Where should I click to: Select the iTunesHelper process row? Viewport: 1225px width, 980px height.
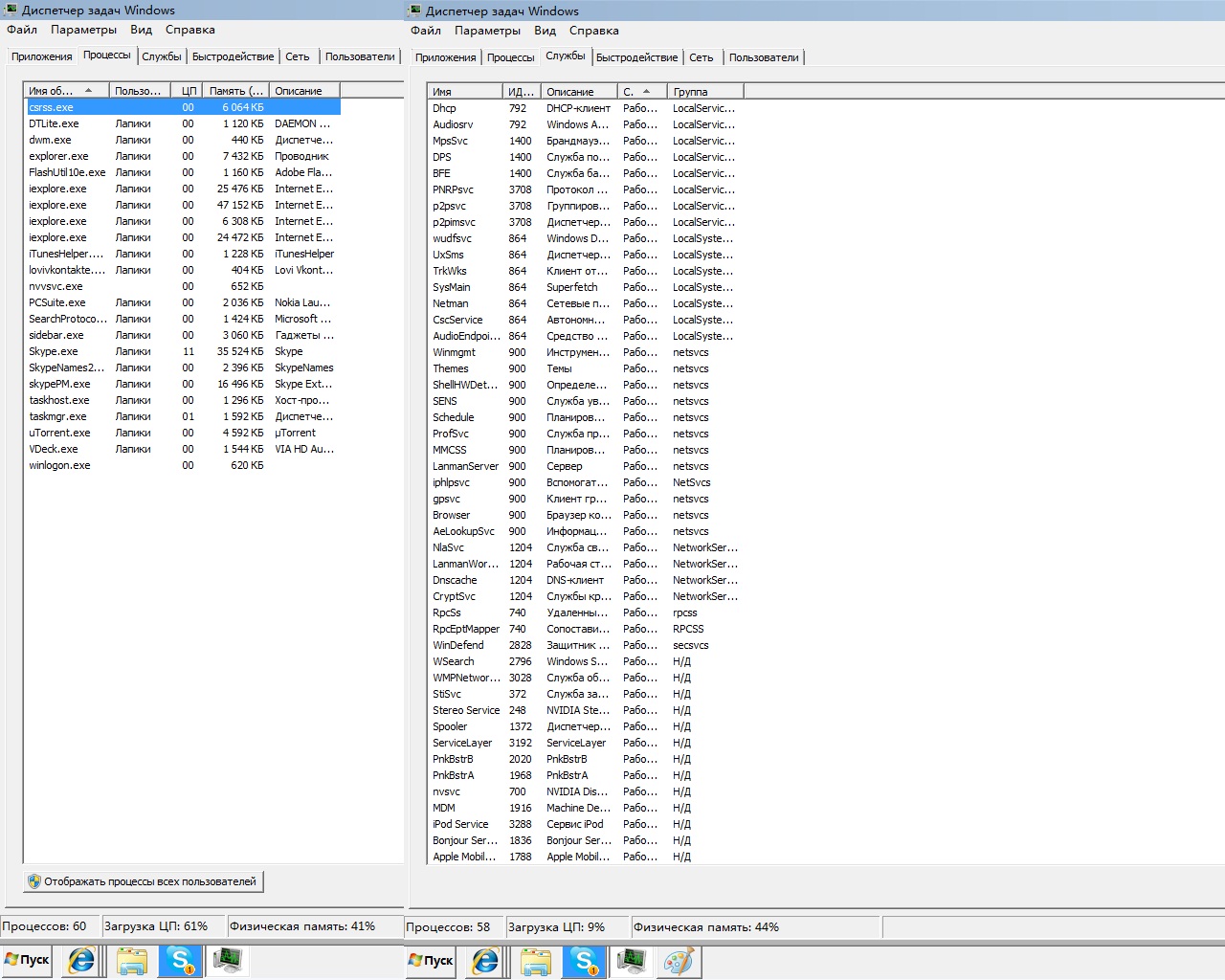pos(183,254)
